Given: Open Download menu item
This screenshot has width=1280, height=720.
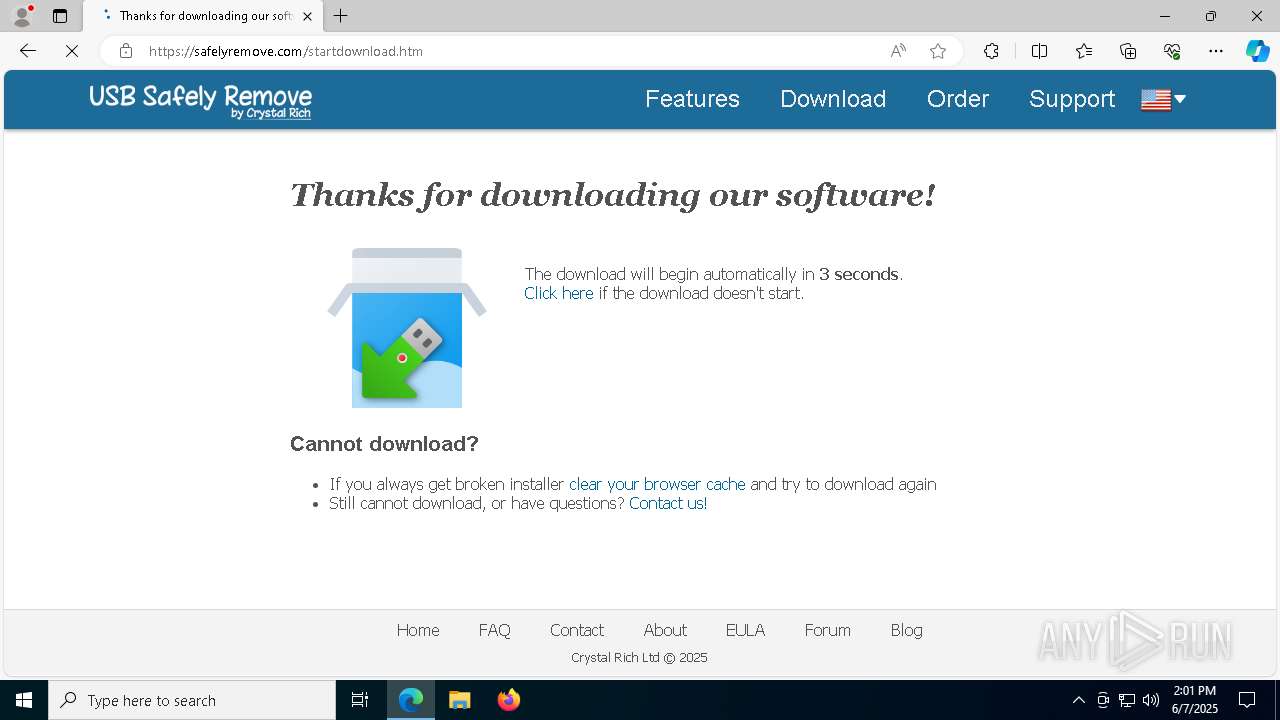Looking at the screenshot, I should 833,99.
